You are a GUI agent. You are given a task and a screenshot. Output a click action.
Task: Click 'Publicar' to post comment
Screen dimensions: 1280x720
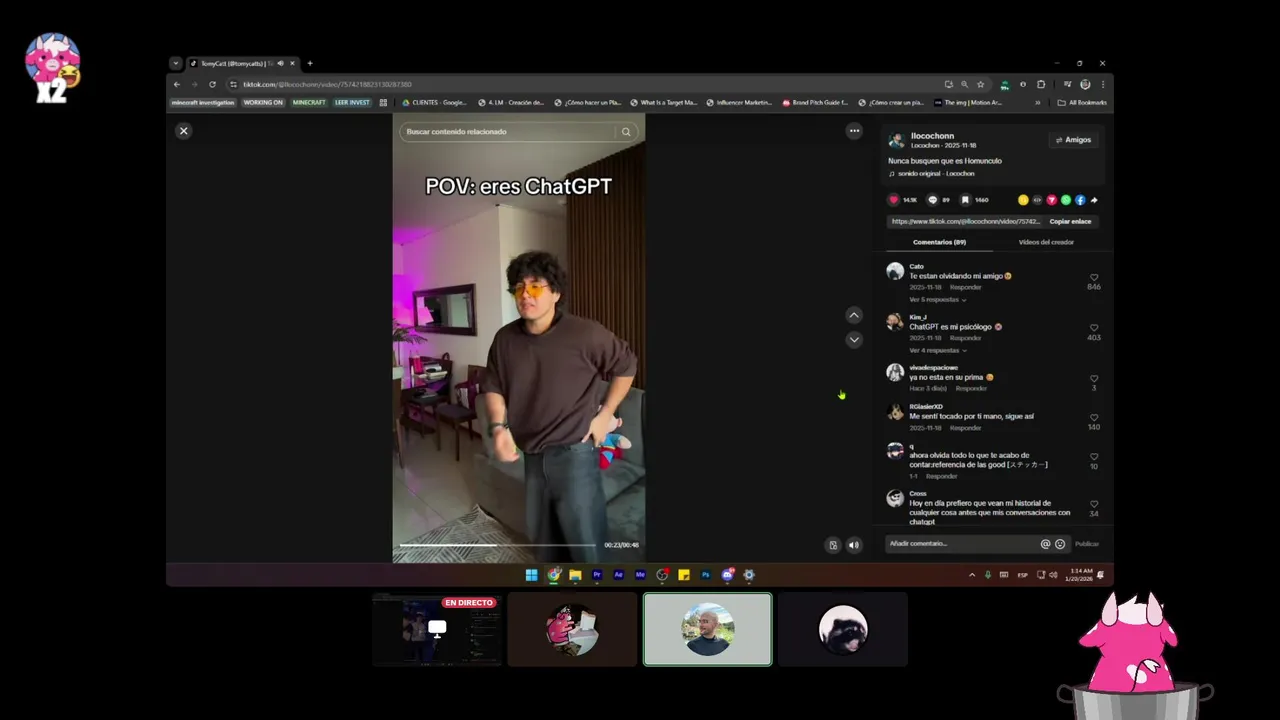tap(1087, 544)
